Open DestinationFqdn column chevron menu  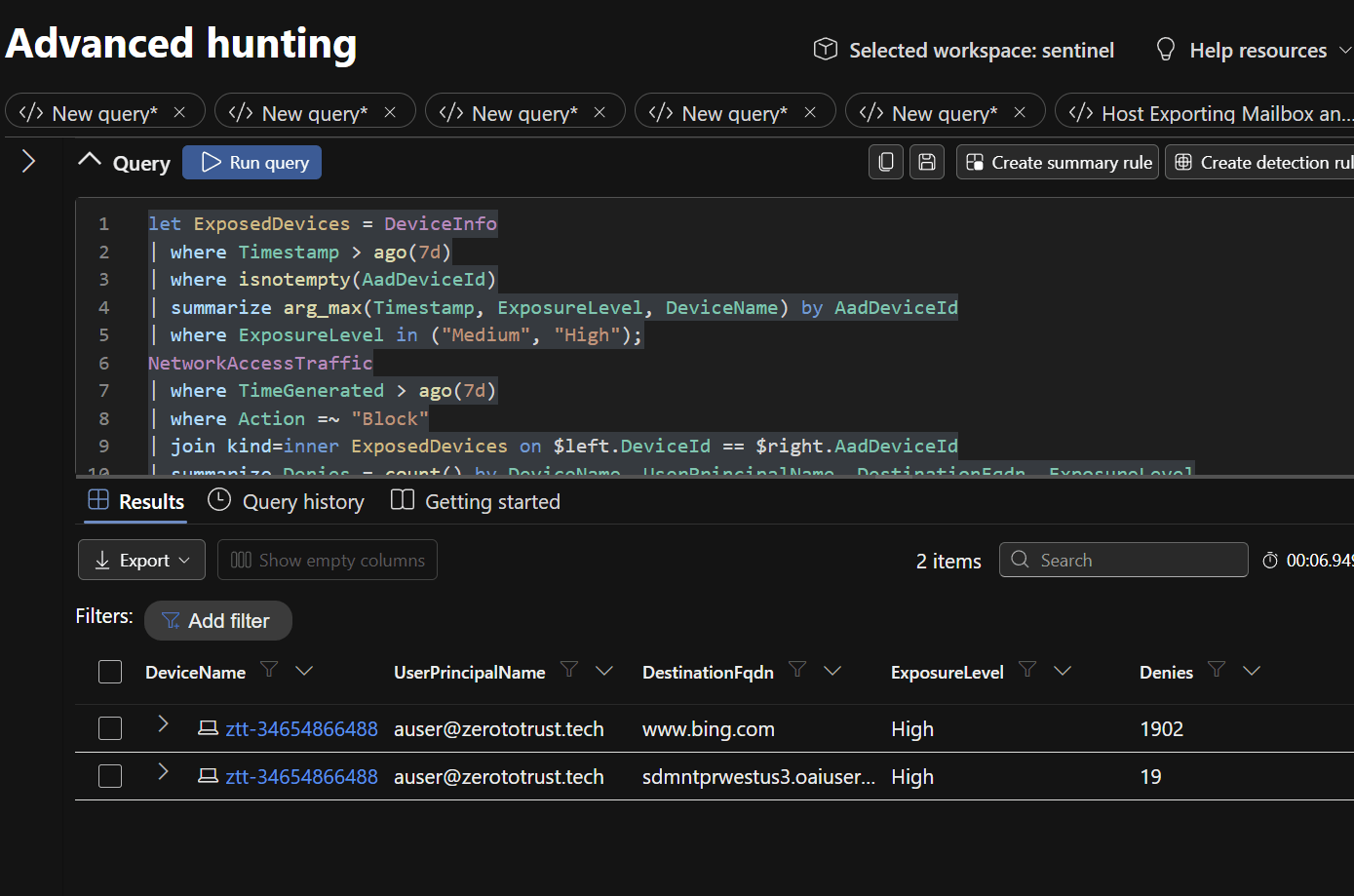[x=832, y=670]
